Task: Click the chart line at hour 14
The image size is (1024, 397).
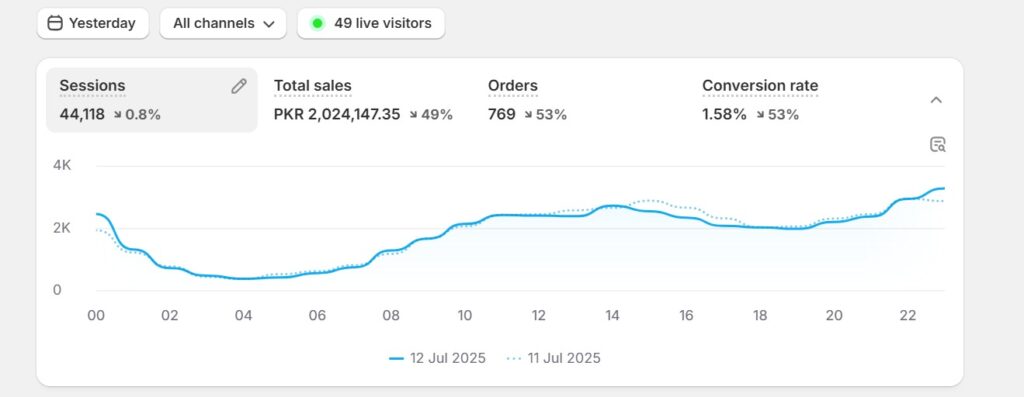Action: [x=612, y=206]
